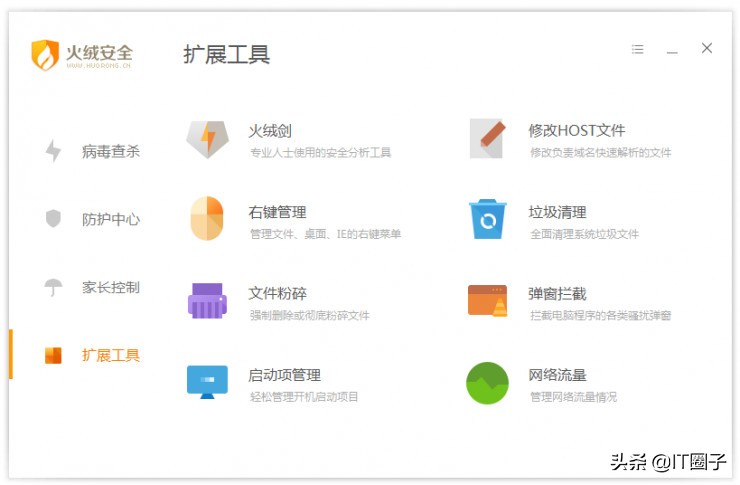Open the 火绒剑 sword shield icon

[x=208, y=139]
